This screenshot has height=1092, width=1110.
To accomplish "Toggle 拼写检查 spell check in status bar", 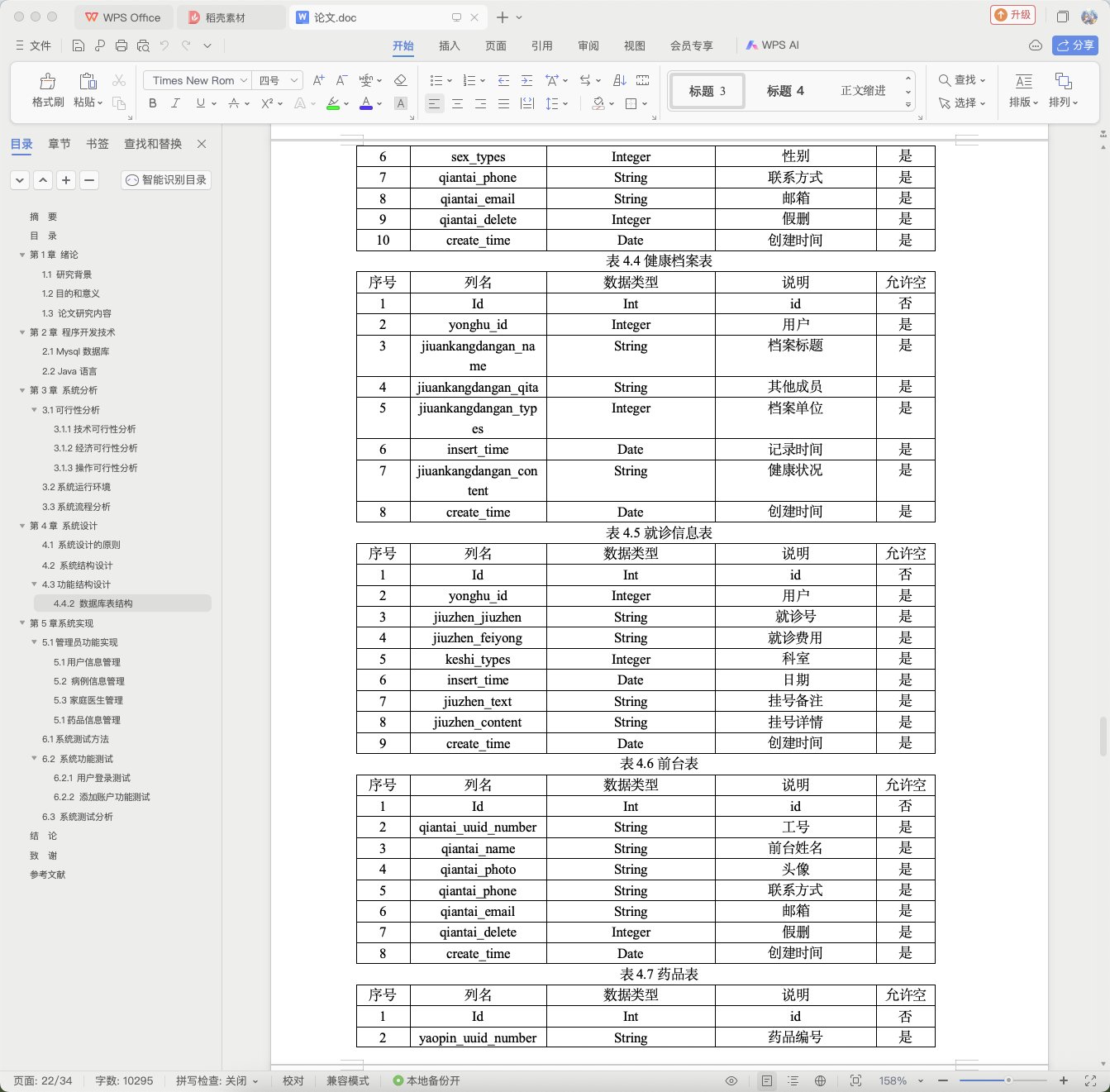I will pyautogui.click(x=217, y=1080).
